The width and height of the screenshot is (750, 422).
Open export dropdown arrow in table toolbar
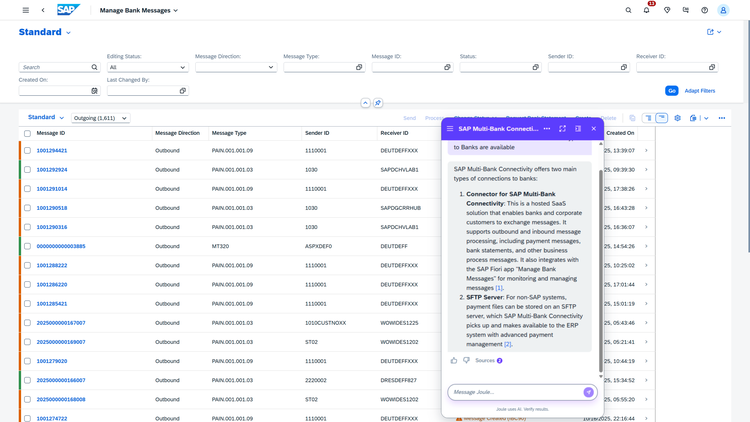pyautogui.click(x=706, y=118)
